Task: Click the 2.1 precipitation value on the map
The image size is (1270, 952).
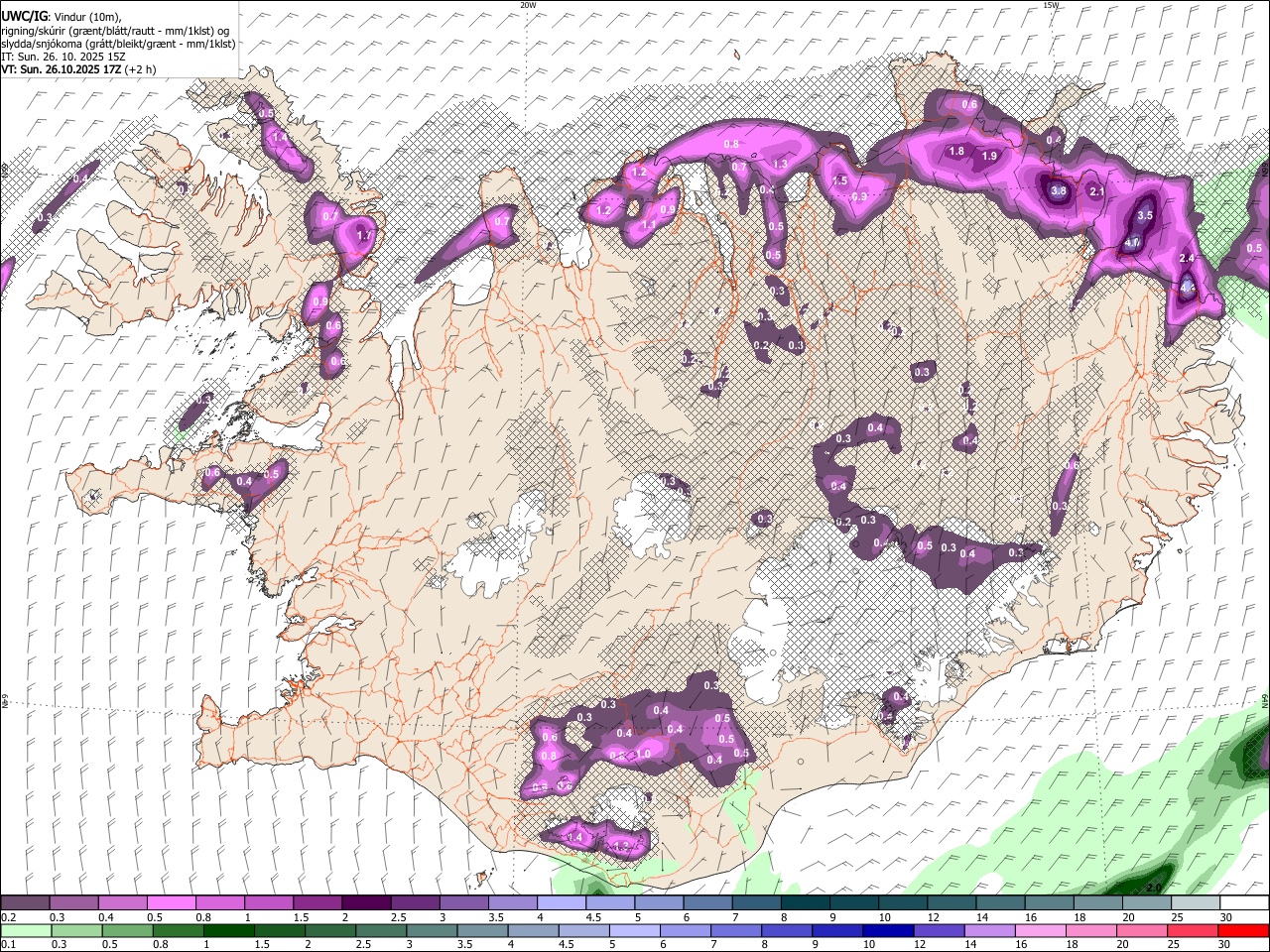Action: pyautogui.click(x=1097, y=191)
